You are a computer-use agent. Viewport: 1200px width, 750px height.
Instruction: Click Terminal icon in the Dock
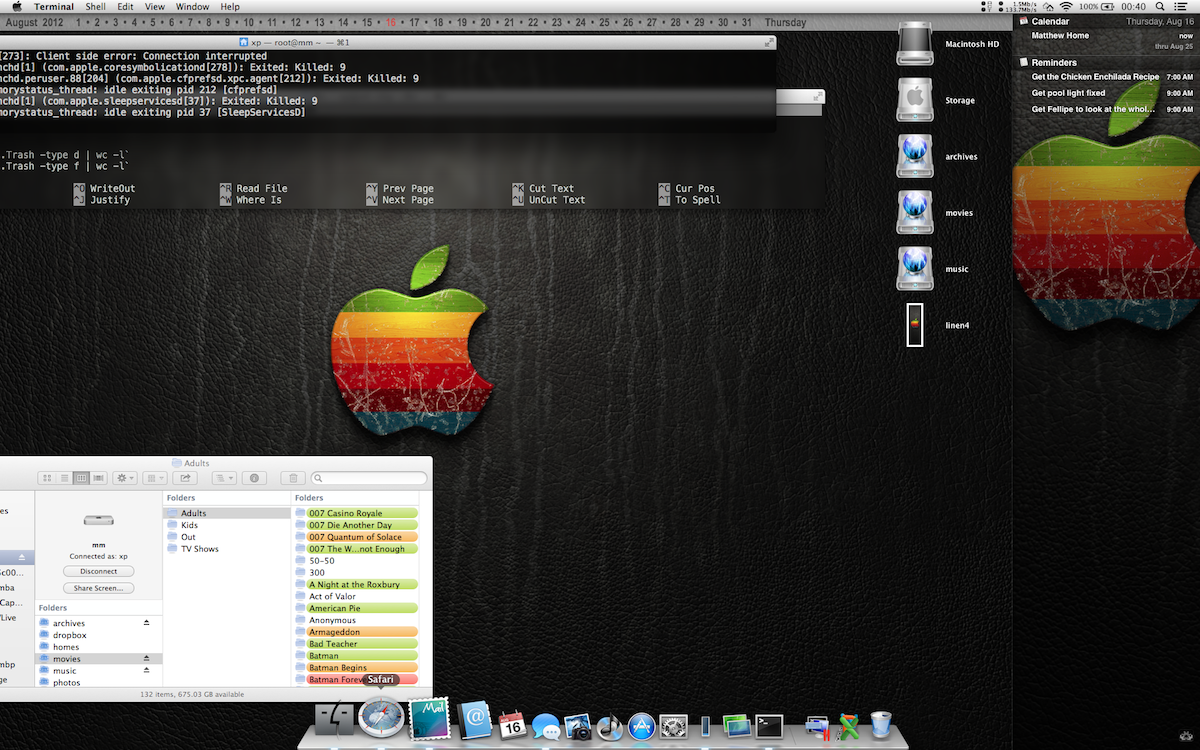pos(768,726)
